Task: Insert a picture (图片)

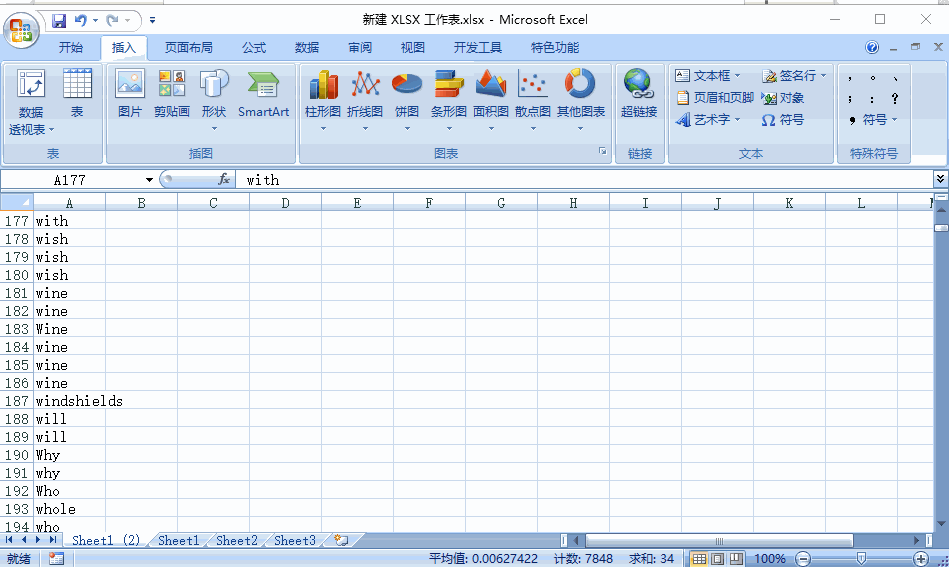Action: point(130,93)
